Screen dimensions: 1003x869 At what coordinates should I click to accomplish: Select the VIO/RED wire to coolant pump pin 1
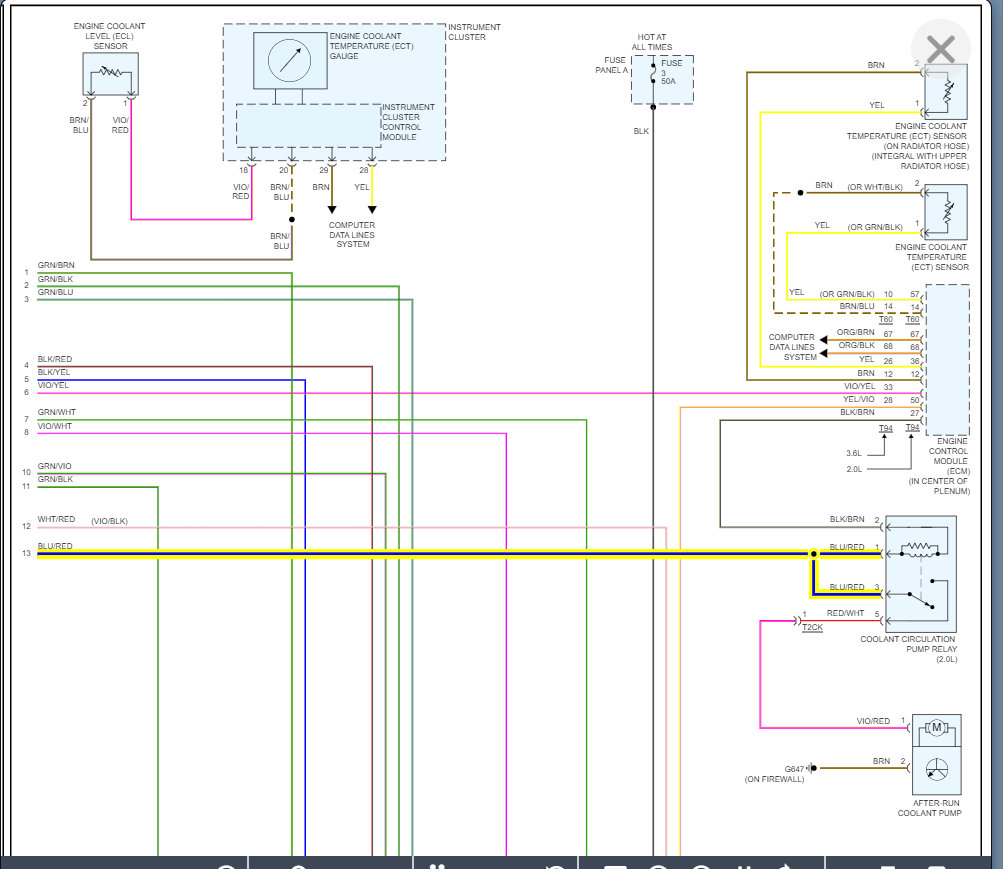(834, 728)
